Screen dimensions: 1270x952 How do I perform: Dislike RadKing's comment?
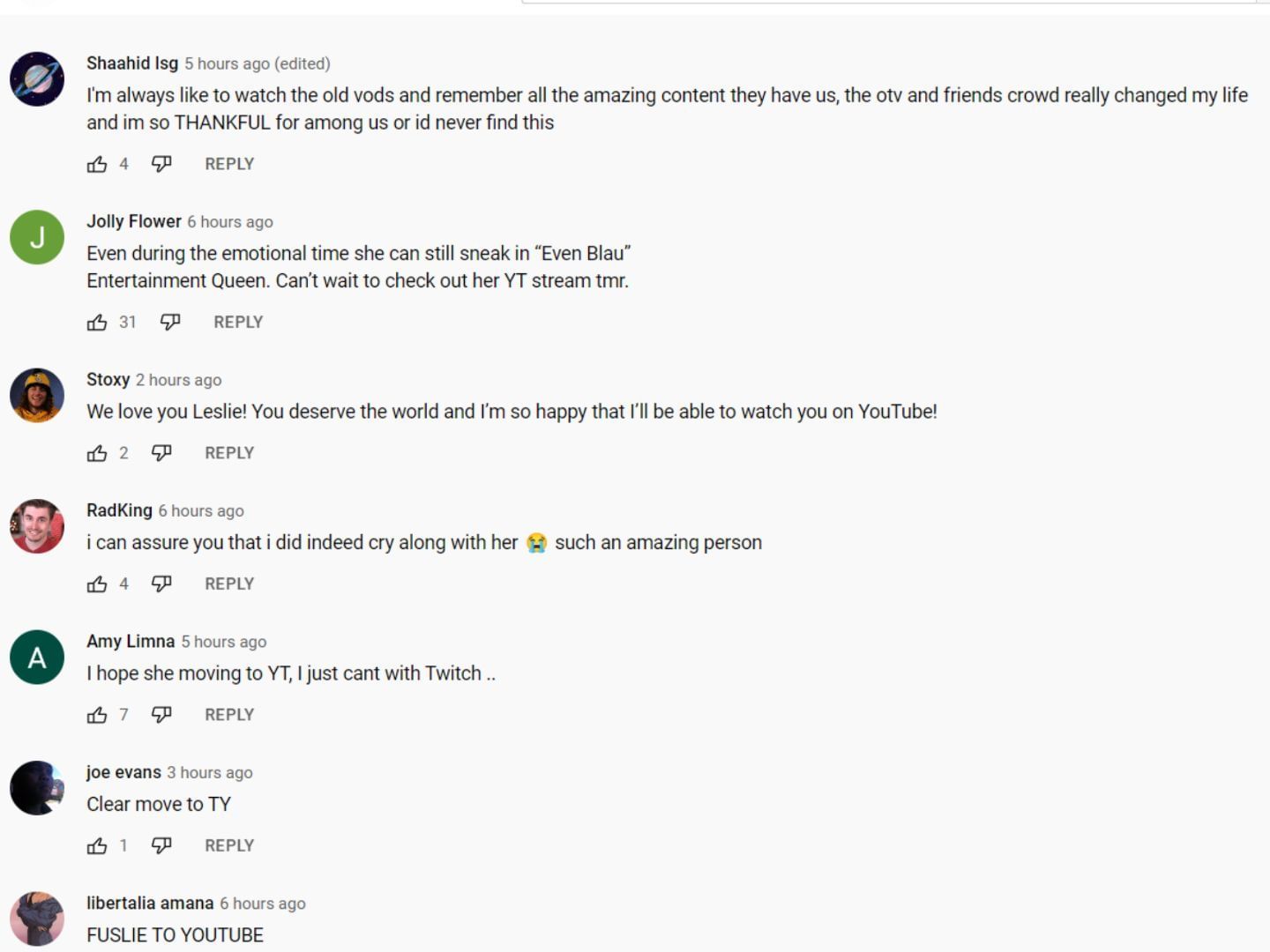coord(161,584)
